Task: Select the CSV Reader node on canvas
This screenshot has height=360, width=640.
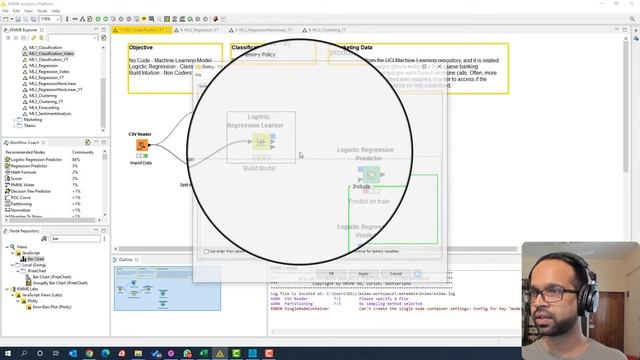Action: 142,145
